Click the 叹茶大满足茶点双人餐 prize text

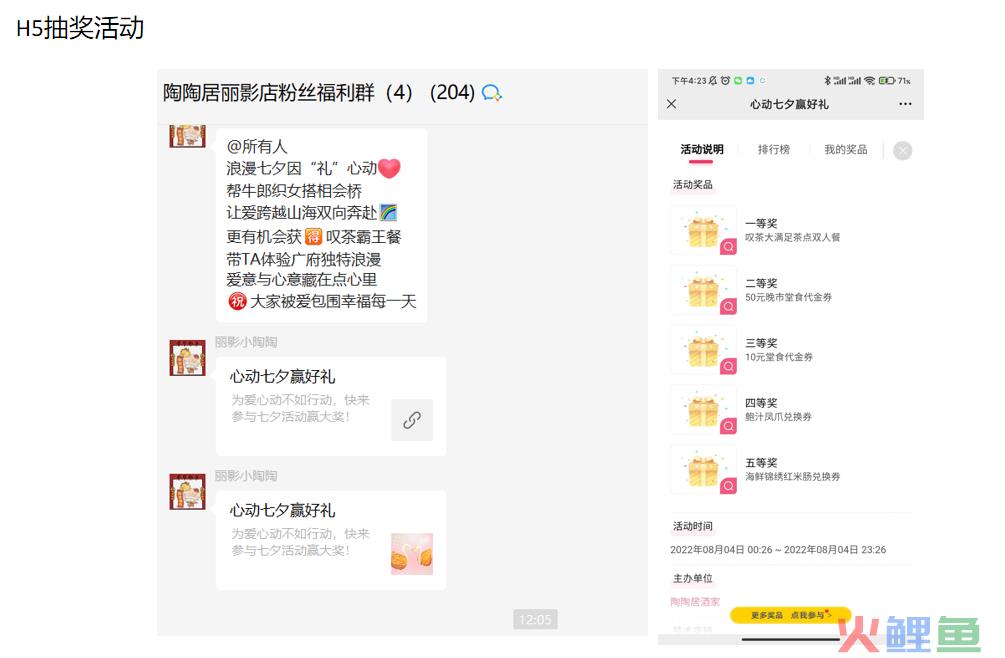[x=792, y=237]
